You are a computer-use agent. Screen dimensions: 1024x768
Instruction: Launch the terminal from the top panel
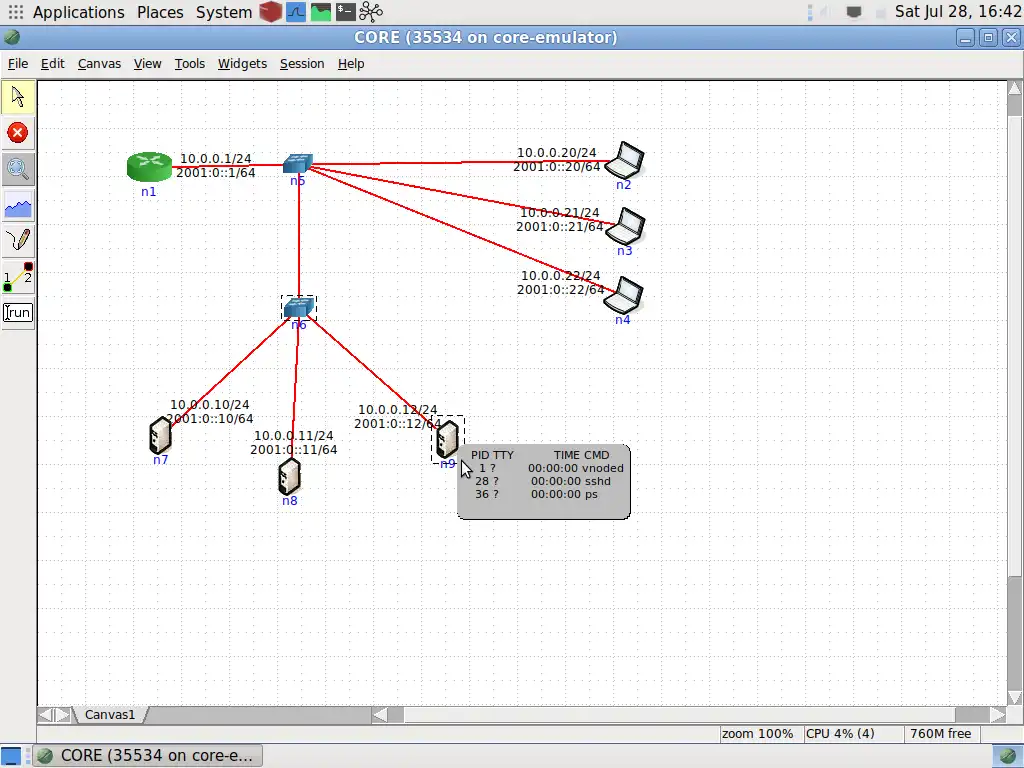coord(345,12)
